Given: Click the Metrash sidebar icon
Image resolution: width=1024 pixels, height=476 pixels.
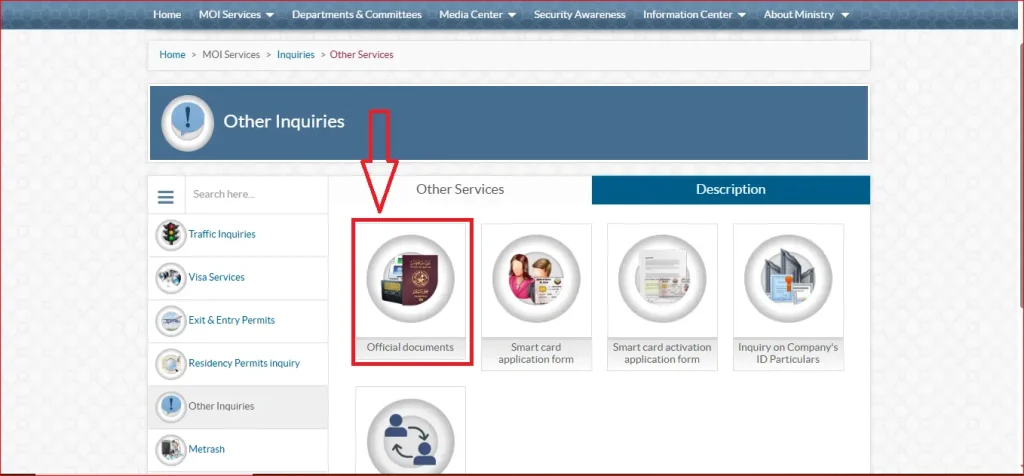Looking at the screenshot, I should [x=171, y=450].
